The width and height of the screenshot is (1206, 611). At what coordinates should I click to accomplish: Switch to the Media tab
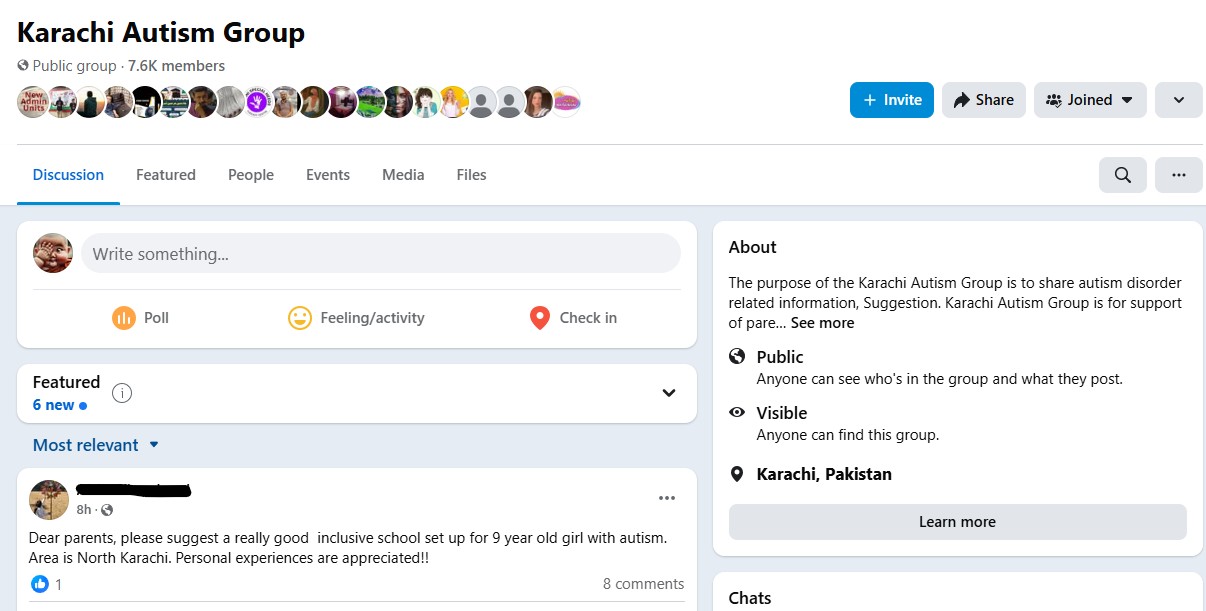click(x=403, y=175)
